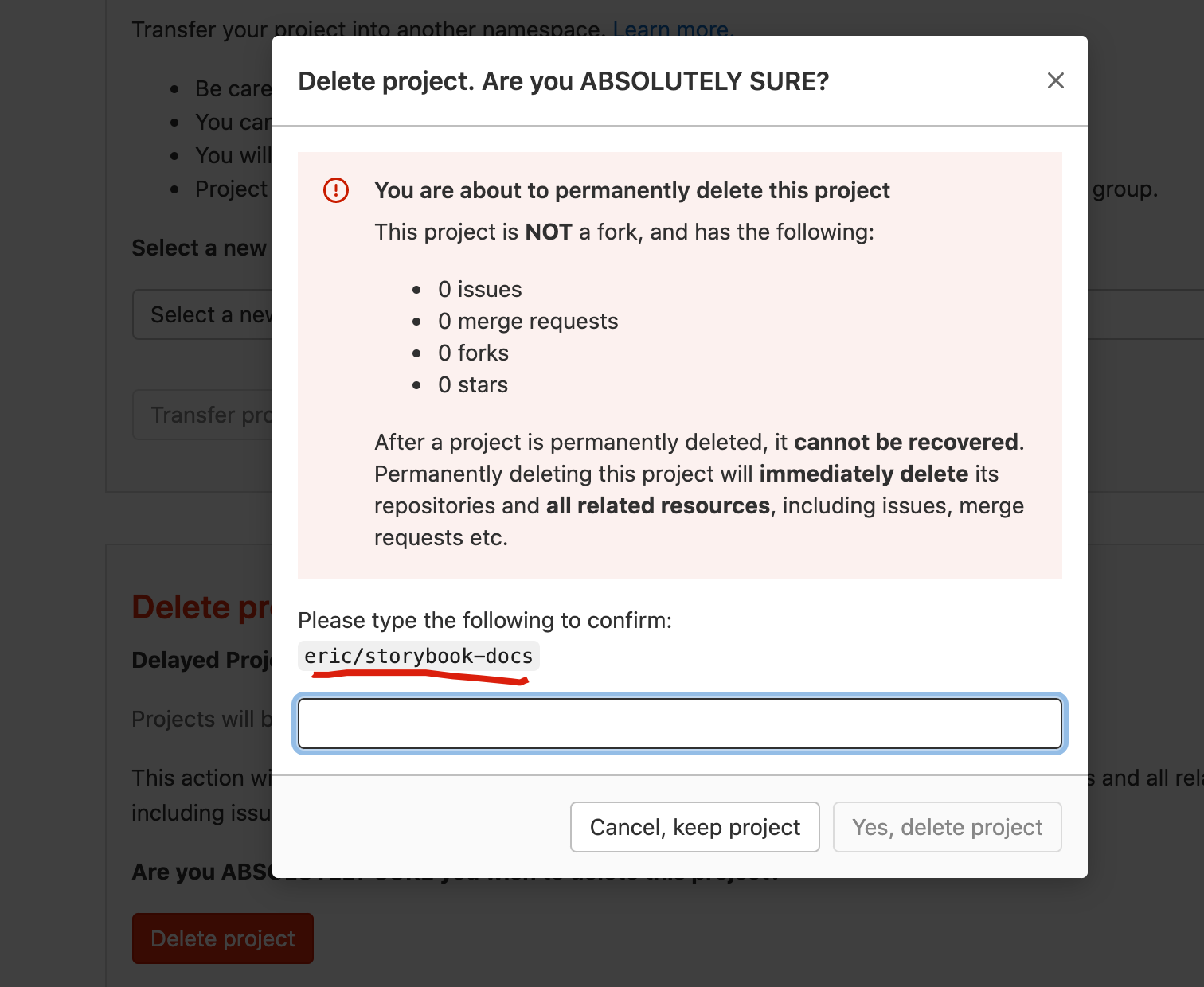Click the bold "cannot be recovered" warning text

tap(905, 442)
